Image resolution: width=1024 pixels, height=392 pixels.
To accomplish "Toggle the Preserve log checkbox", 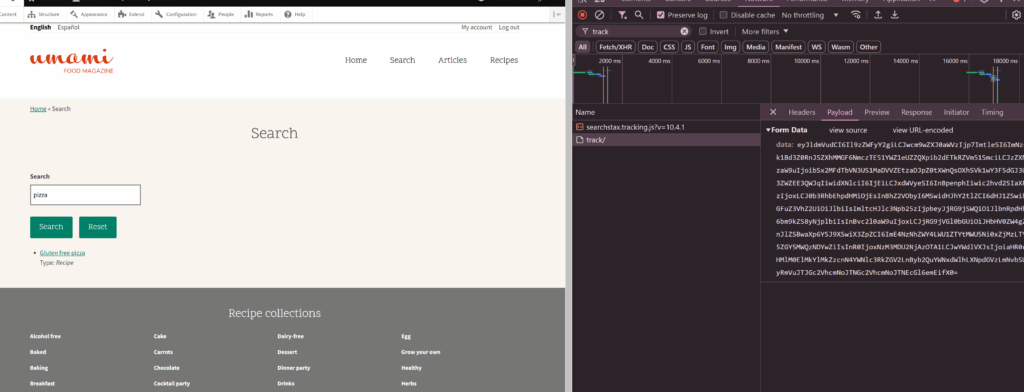I will tap(661, 15).
